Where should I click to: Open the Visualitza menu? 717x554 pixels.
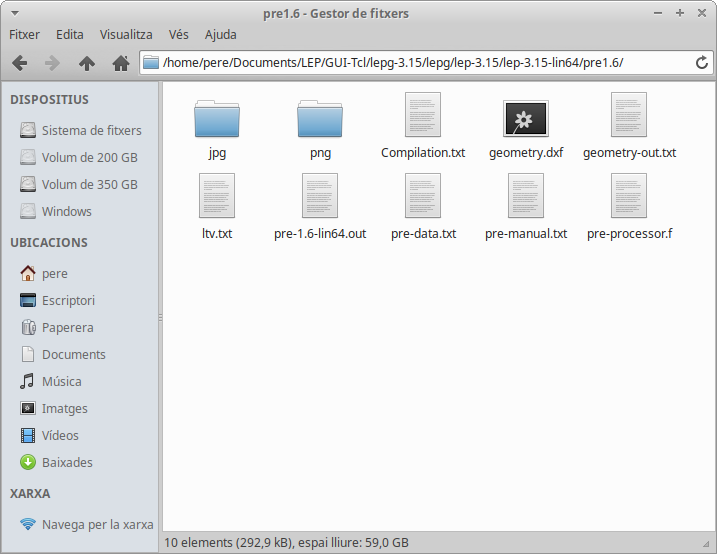click(126, 34)
